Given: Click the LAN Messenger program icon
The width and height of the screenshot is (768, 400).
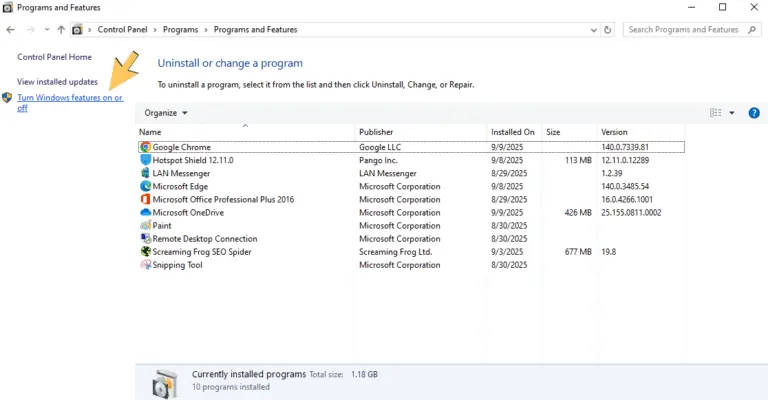Looking at the screenshot, I should (145, 173).
